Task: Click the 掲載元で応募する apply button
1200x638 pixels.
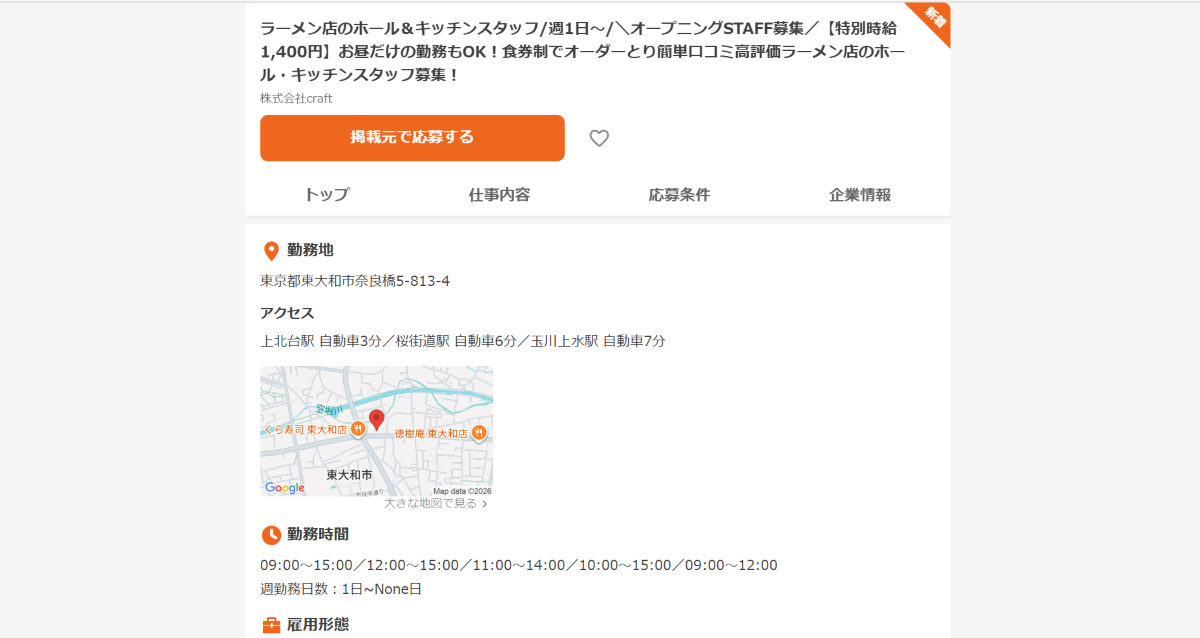Action: (412, 138)
